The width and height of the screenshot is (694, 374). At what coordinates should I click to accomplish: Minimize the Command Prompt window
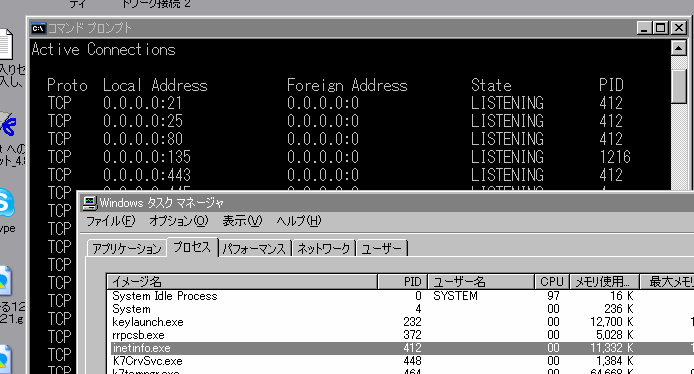[x=644, y=28]
